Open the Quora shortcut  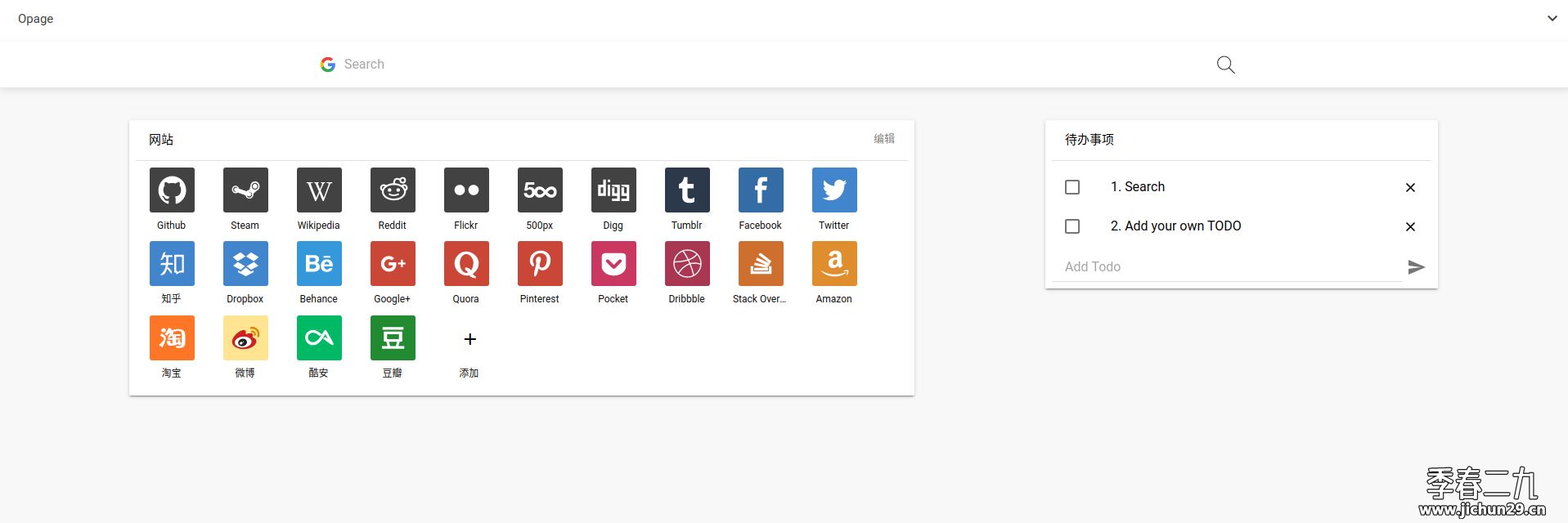coord(466,263)
